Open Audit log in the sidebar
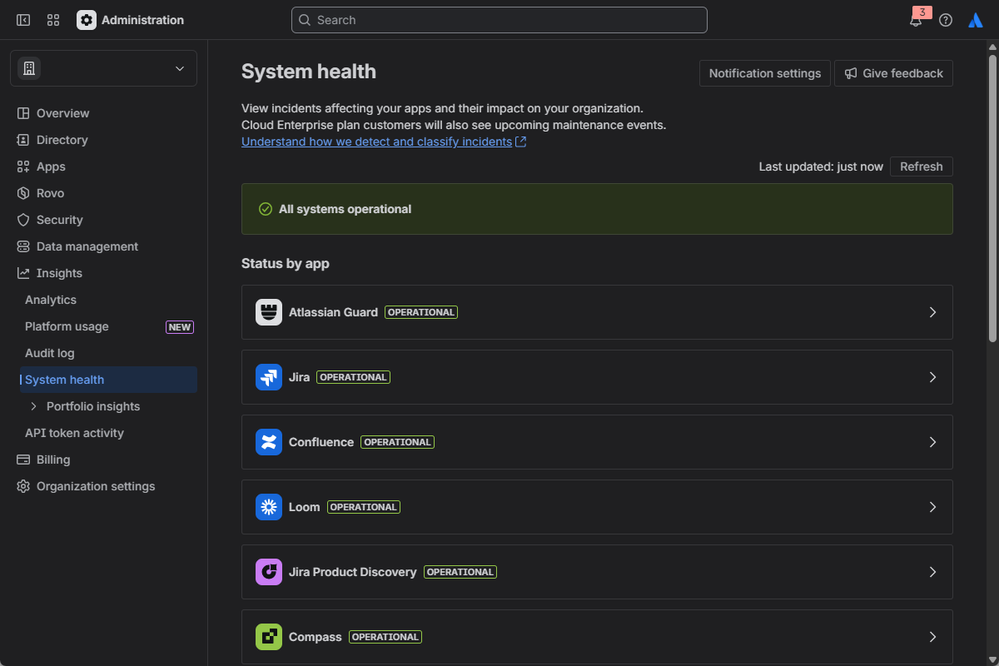Viewport: 999px width, 666px height. [108, 353]
